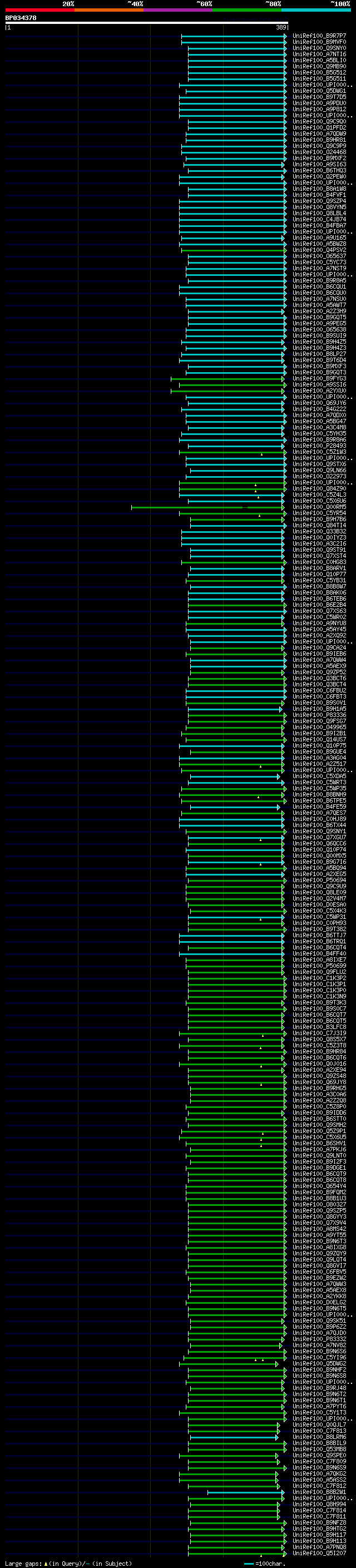Select hit label UniRef100_A9SI63
This screenshot has width=356, height=1568.
coord(319,164)
